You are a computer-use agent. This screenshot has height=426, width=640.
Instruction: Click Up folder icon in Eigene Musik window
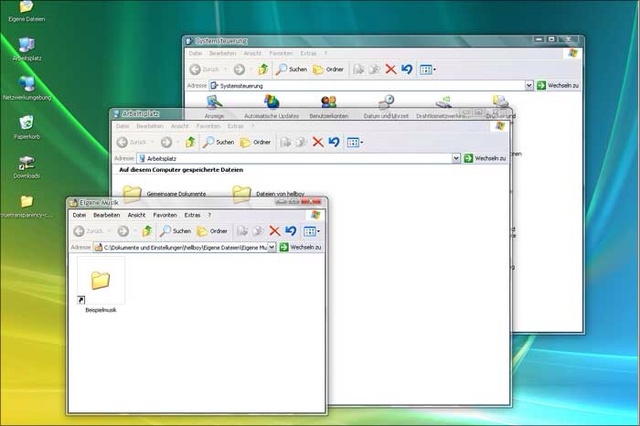coord(147,231)
